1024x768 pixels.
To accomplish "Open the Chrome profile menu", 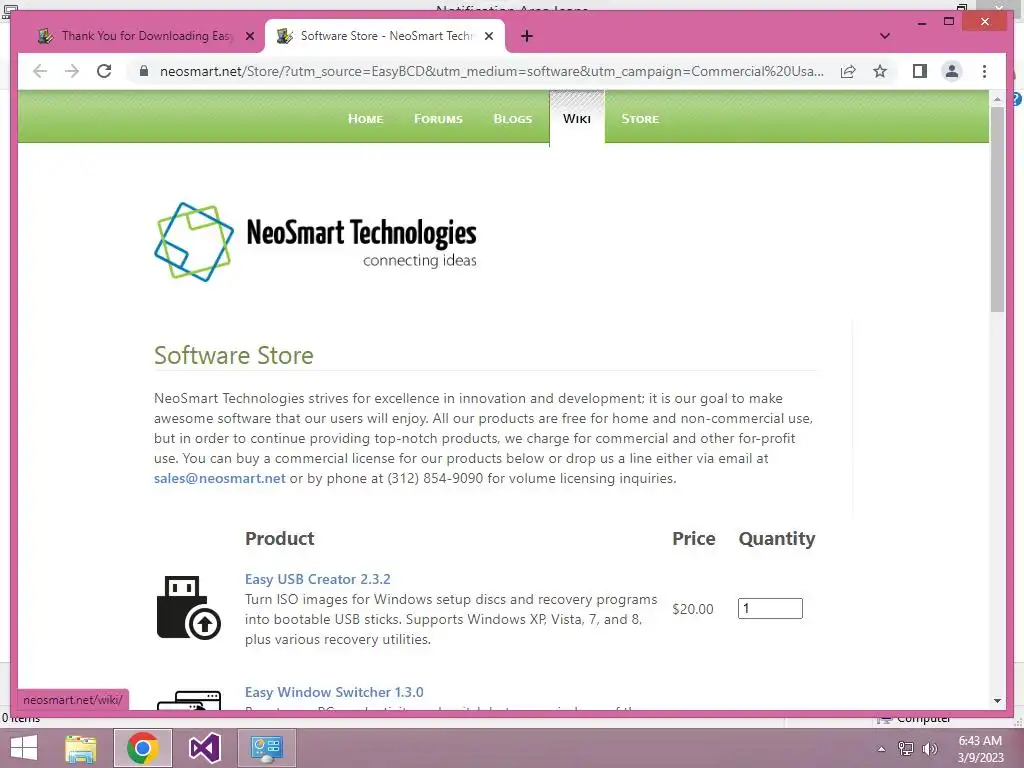I will (x=952, y=71).
